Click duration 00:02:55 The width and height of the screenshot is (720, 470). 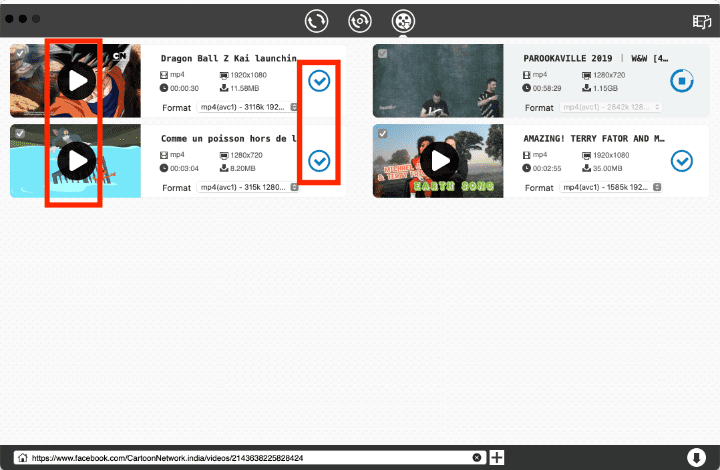click(547, 168)
